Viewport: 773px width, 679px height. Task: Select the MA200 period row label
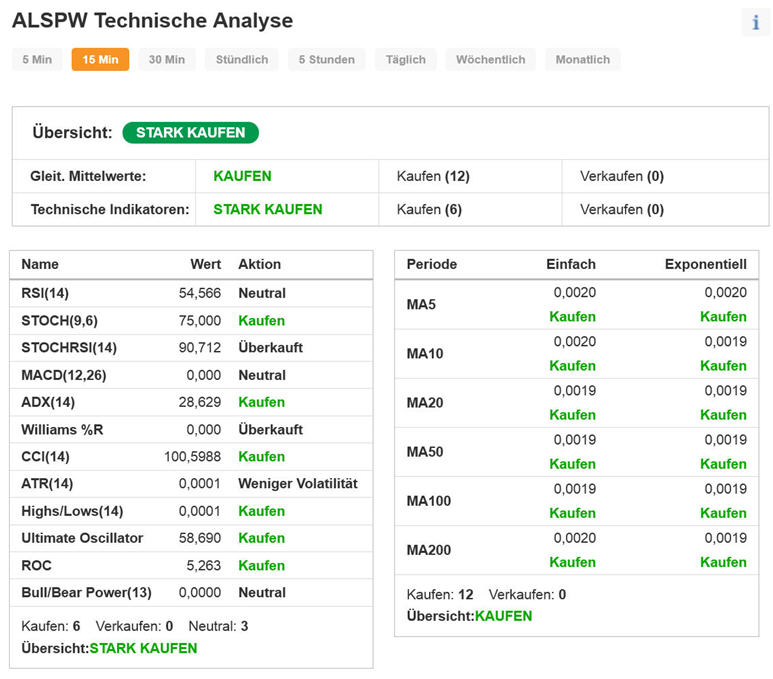pyautogui.click(x=428, y=550)
